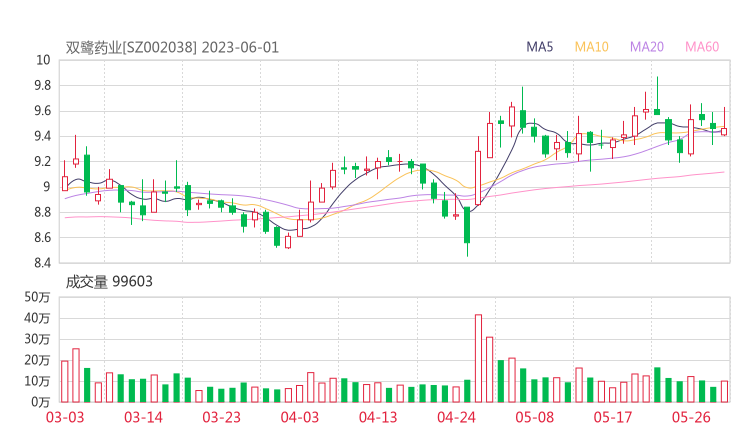The image size is (740, 440).
Task: Click the price axis label 9.4
Action: [42, 136]
